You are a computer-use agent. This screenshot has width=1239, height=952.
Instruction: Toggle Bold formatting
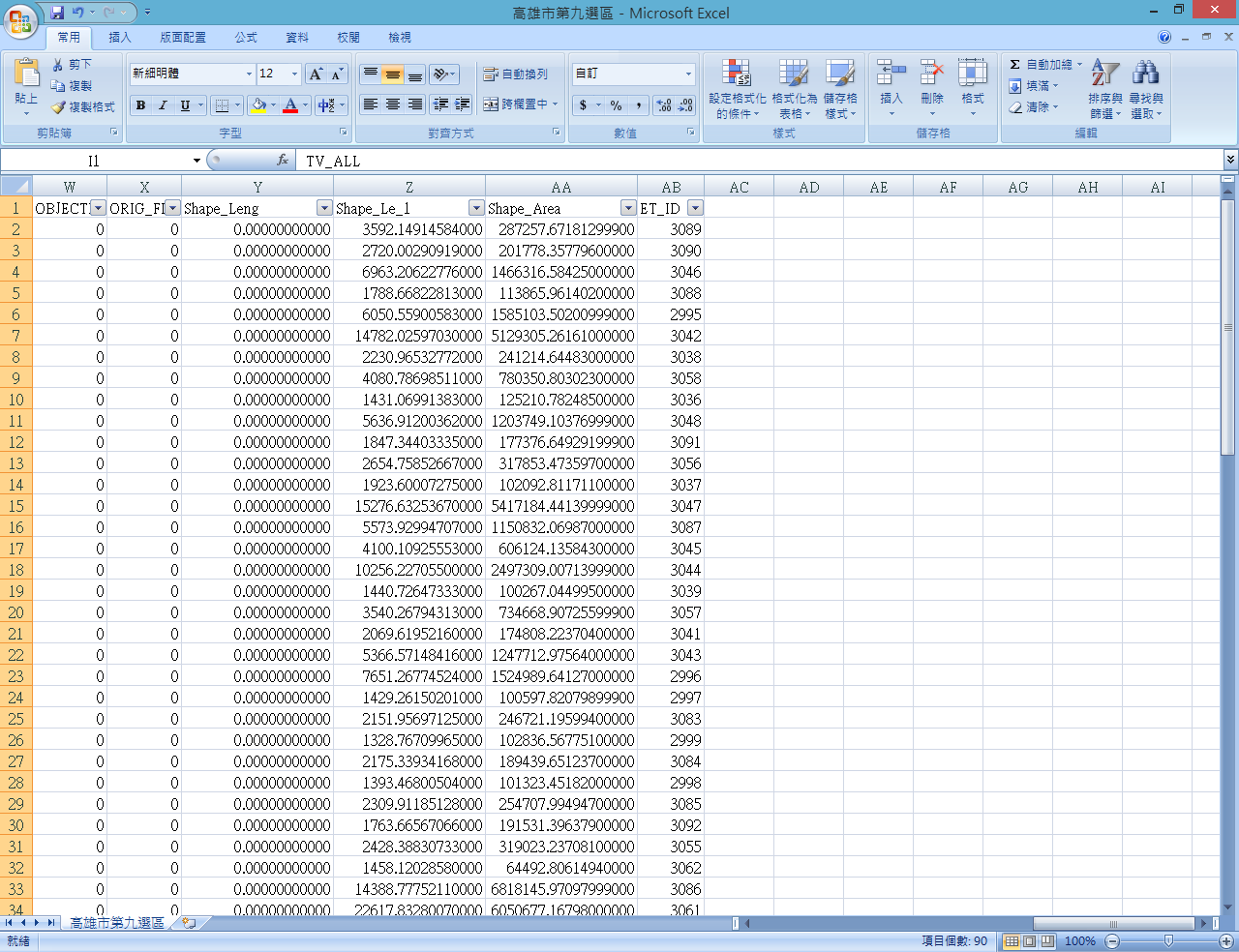click(141, 105)
